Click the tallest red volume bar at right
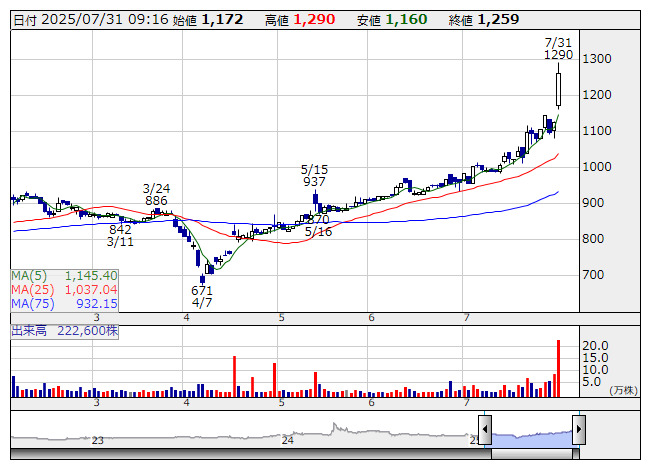653x470 pixels. tap(558, 369)
